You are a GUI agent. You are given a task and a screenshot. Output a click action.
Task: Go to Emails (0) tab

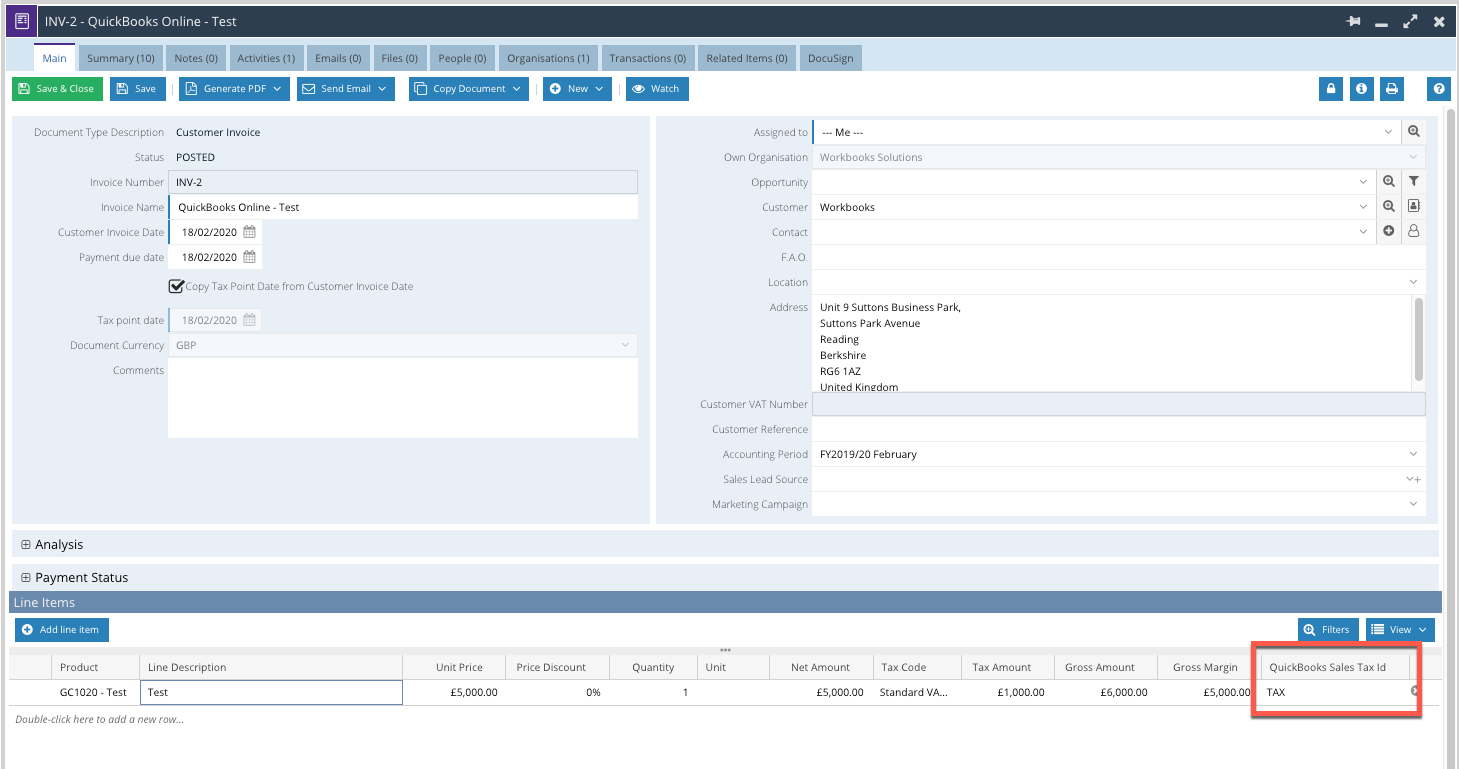coord(338,58)
